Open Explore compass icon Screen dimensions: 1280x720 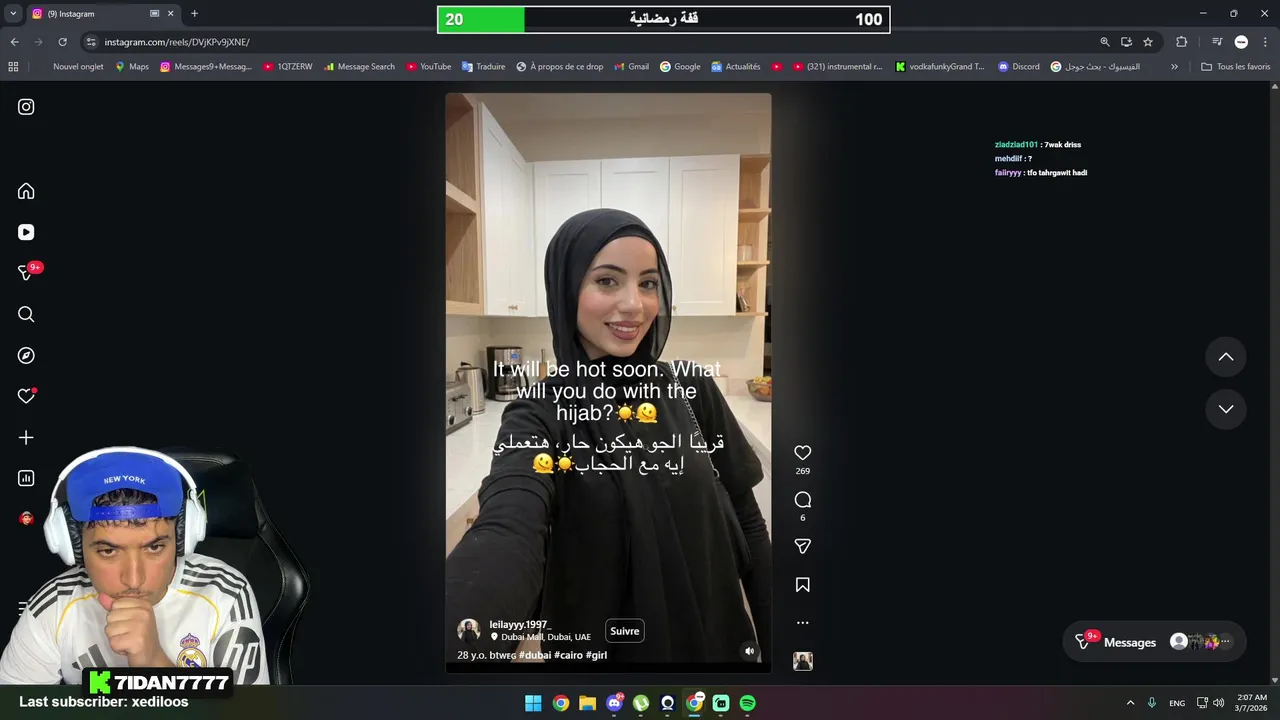pos(26,355)
